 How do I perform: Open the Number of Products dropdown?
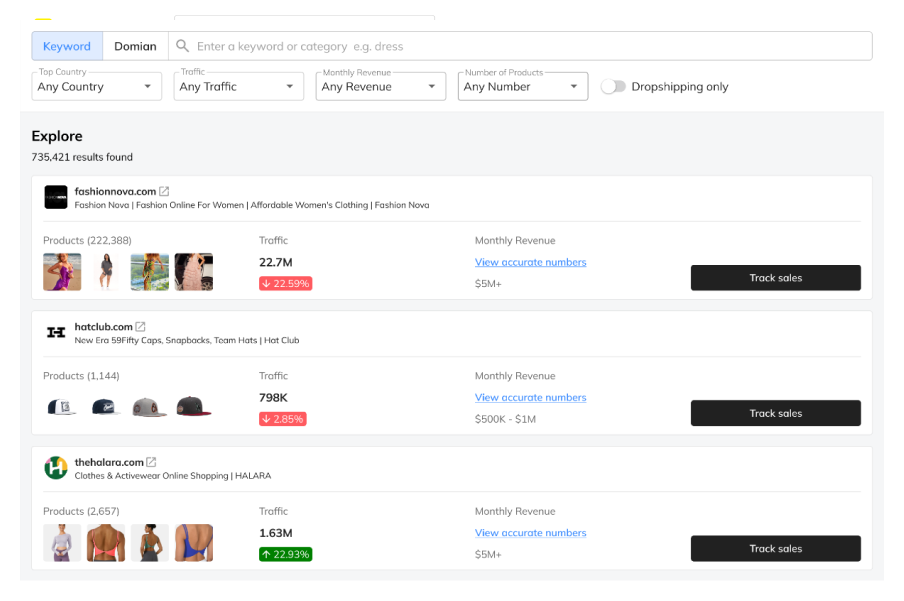click(x=523, y=87)
